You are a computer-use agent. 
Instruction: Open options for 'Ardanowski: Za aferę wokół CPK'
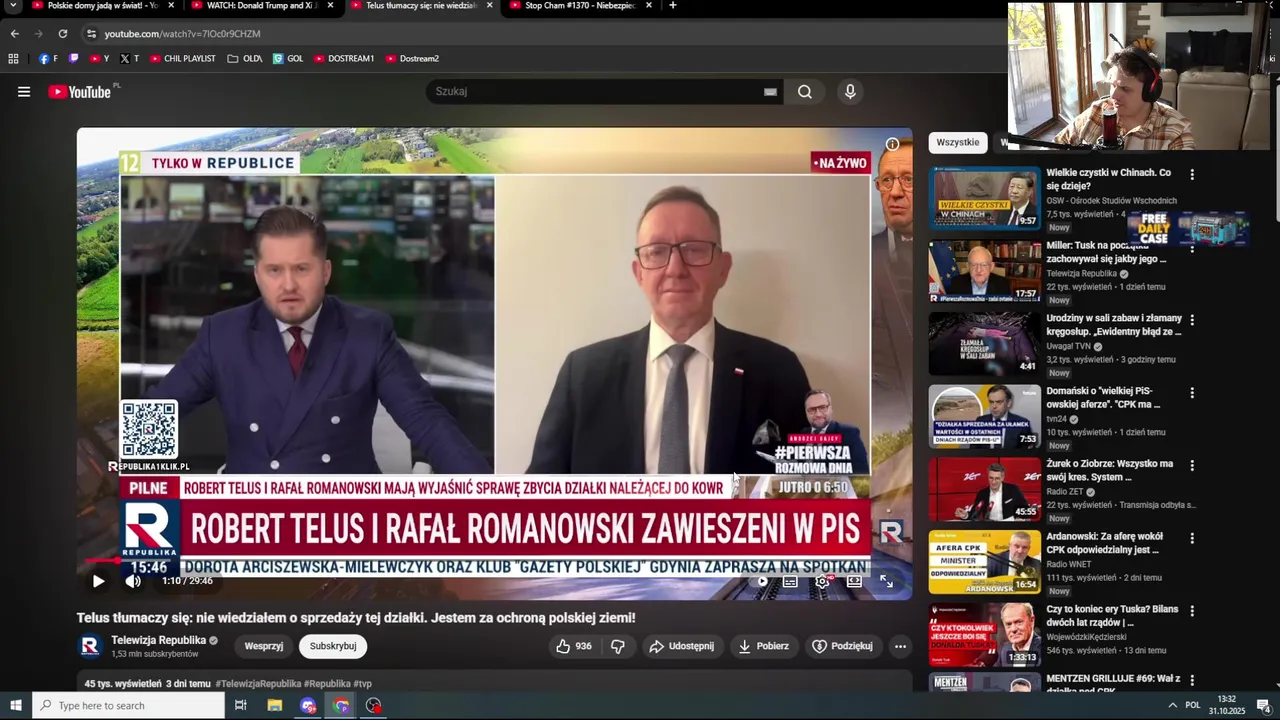pos(1192,538)
